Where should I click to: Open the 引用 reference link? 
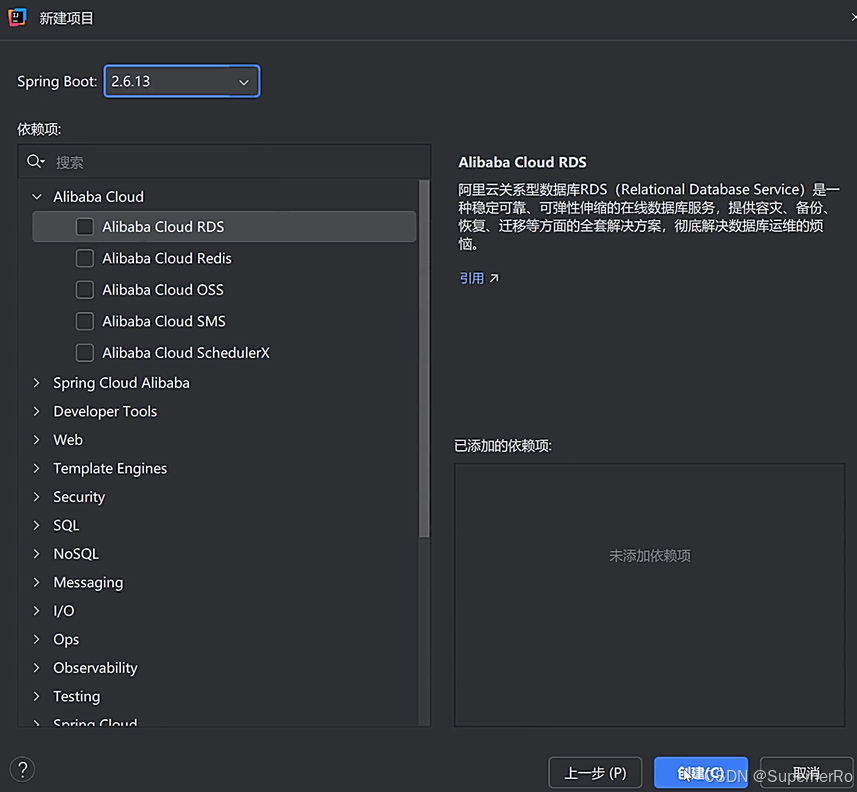point(472,278)
